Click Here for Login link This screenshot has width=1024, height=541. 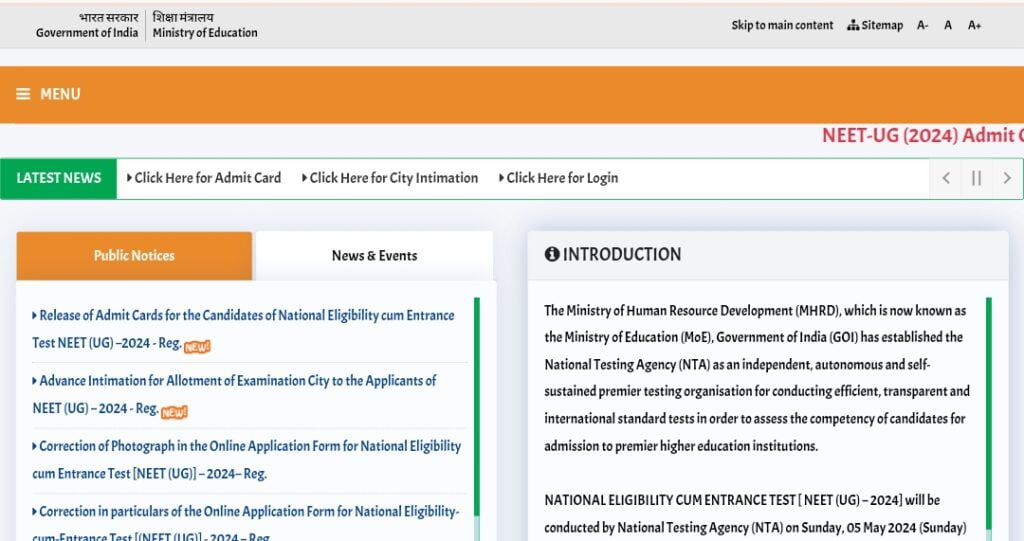558,178
